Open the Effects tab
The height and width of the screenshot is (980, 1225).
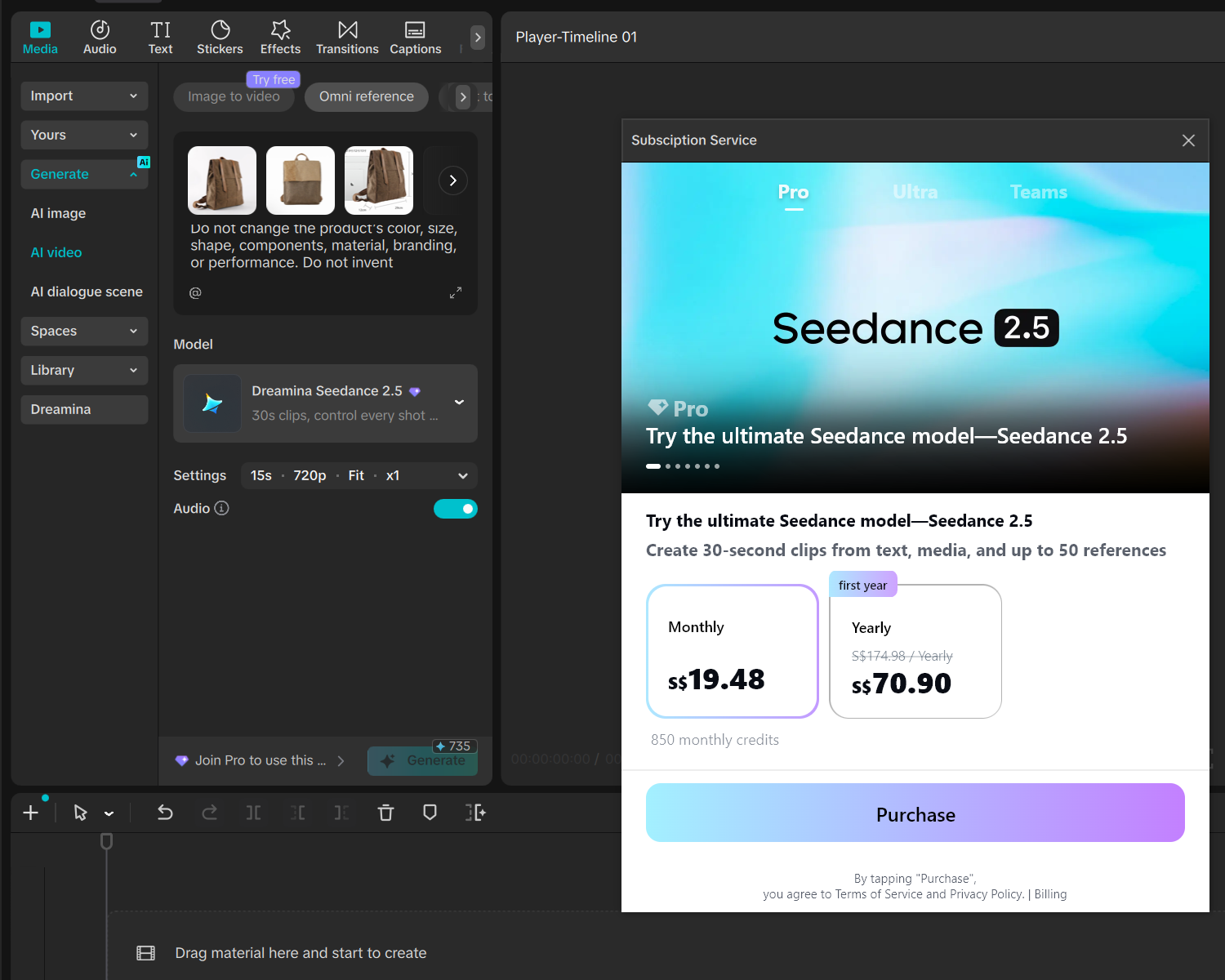click(280, 38)
